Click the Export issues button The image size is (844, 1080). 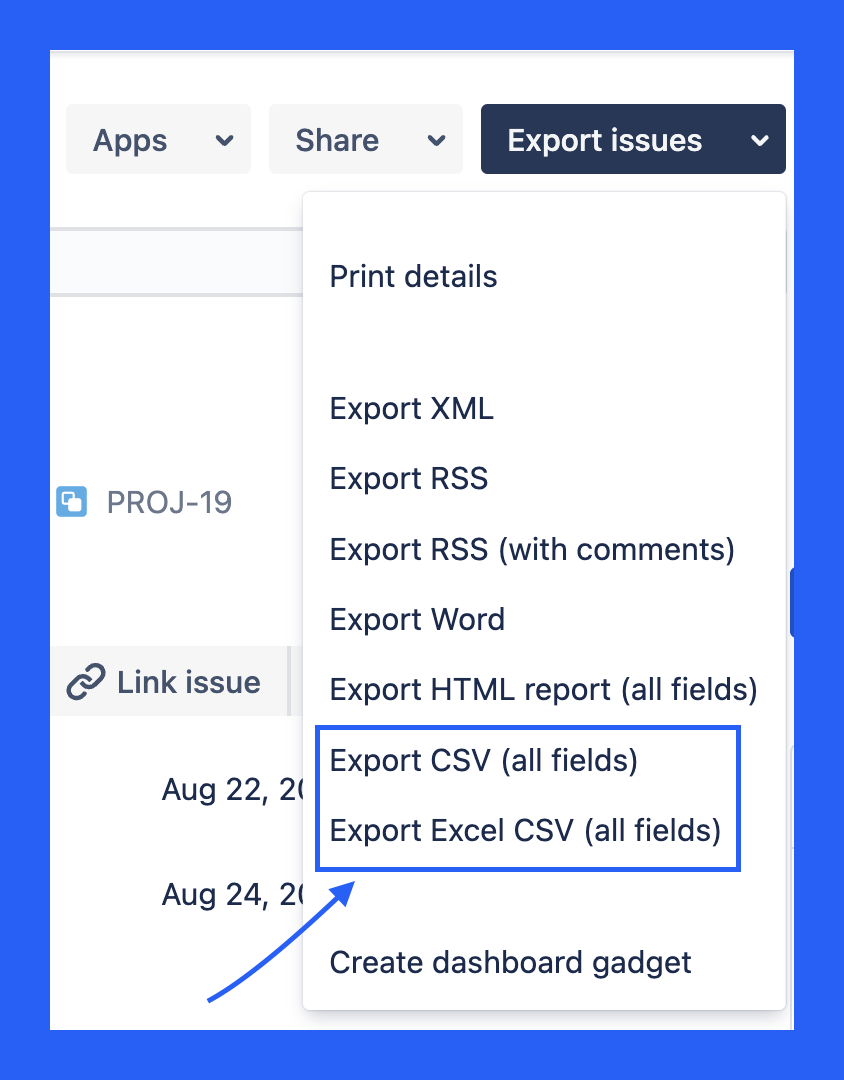point(605,139)
